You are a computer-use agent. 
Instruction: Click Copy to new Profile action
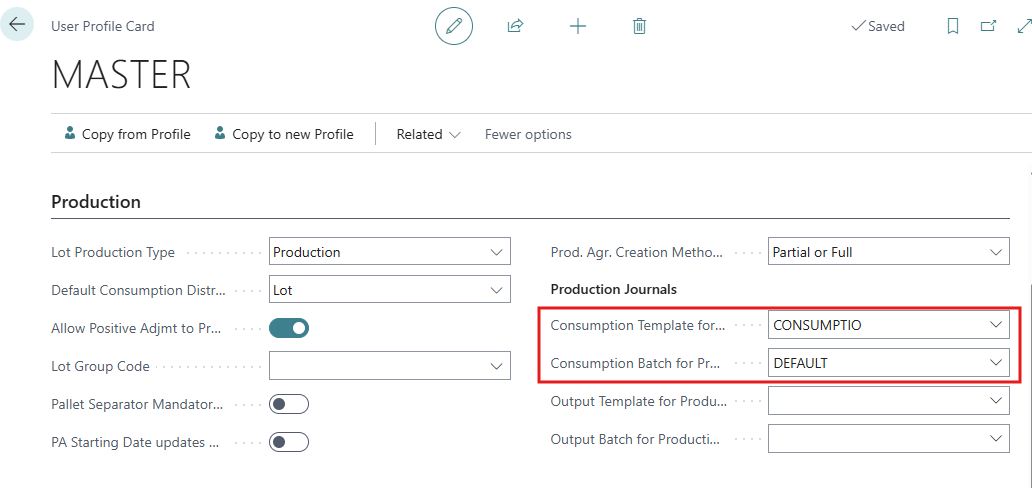pyautogui.click(x=284, y=134)
